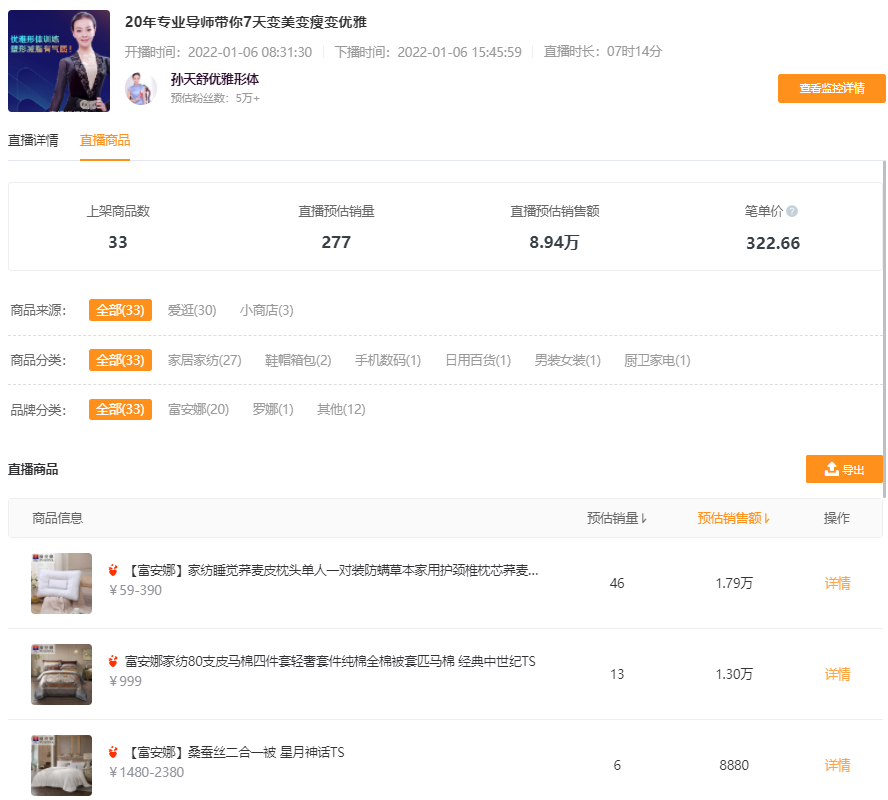Click the 322.66 average order value
888x800 pixels.
click(772, 243)
